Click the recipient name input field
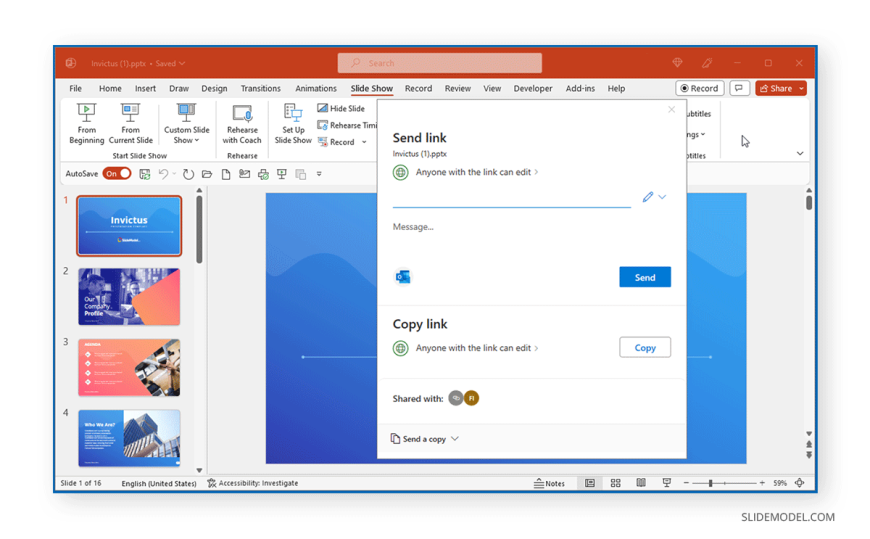This screenshot has width=870, height=539. point(512,198)
